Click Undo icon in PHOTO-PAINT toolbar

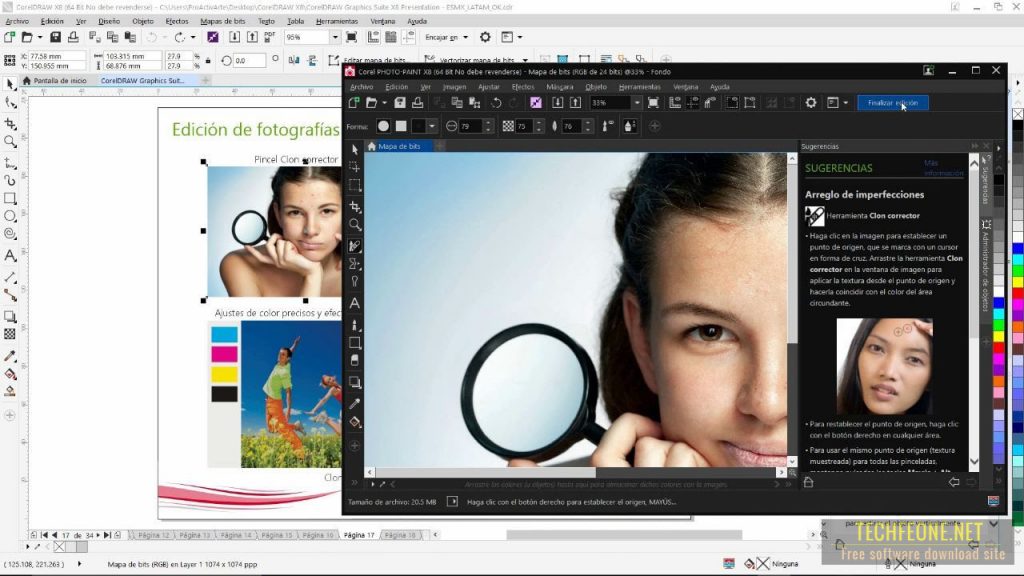(x=496, y=103)
